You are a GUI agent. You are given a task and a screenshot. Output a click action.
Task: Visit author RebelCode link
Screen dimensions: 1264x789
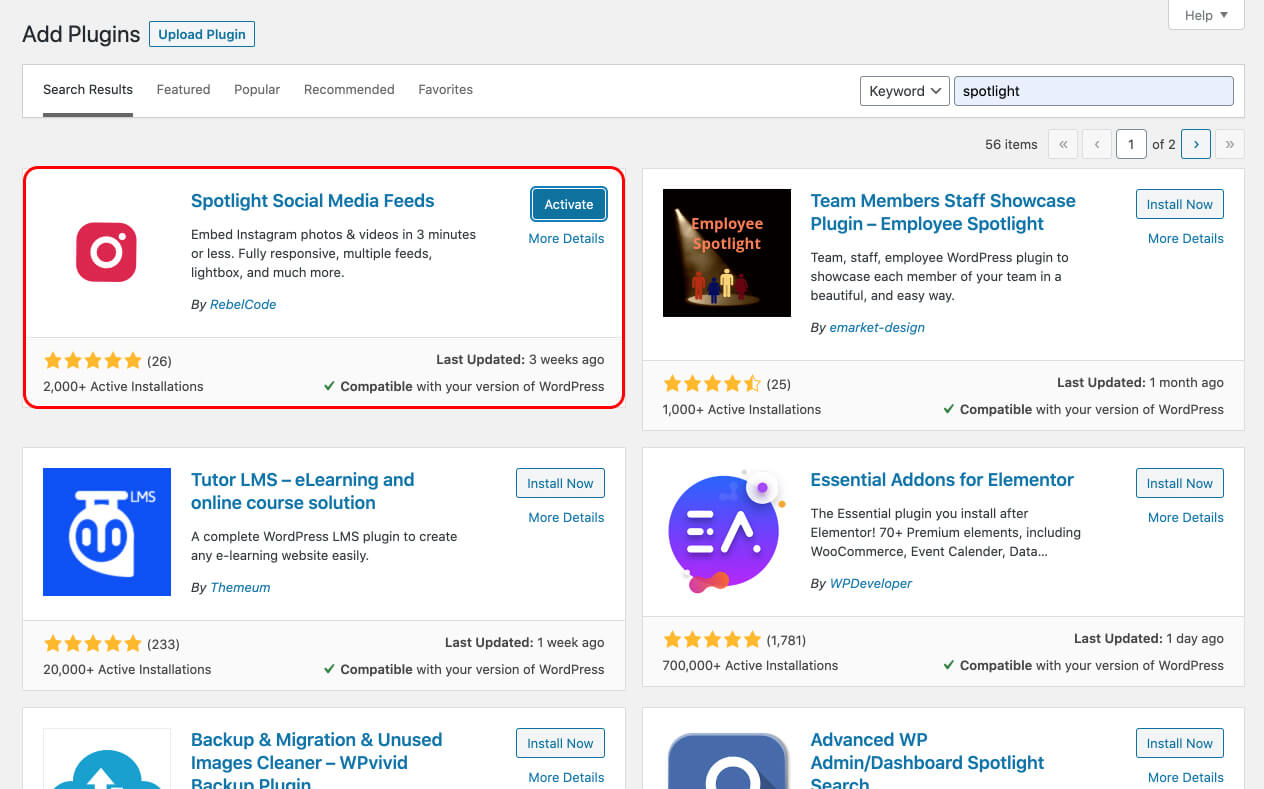[x=243, y=304]
